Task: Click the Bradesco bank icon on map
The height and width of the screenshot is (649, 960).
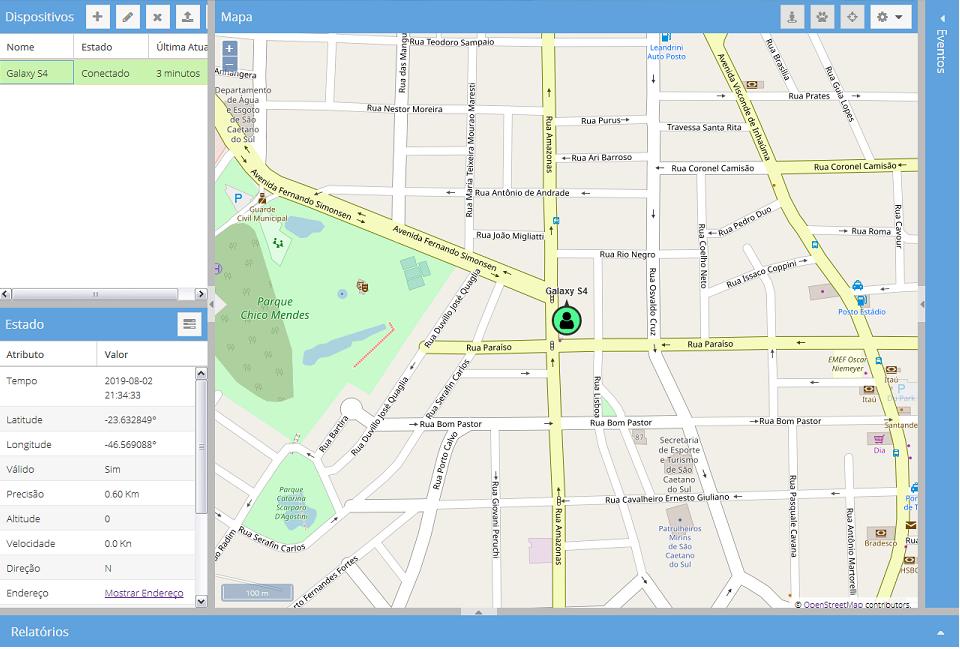Action: 880,533
